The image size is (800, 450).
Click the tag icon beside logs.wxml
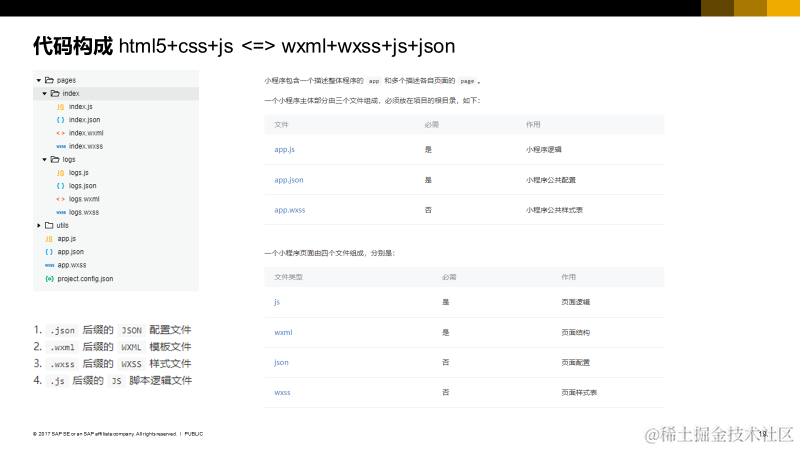tap(61, 199)
